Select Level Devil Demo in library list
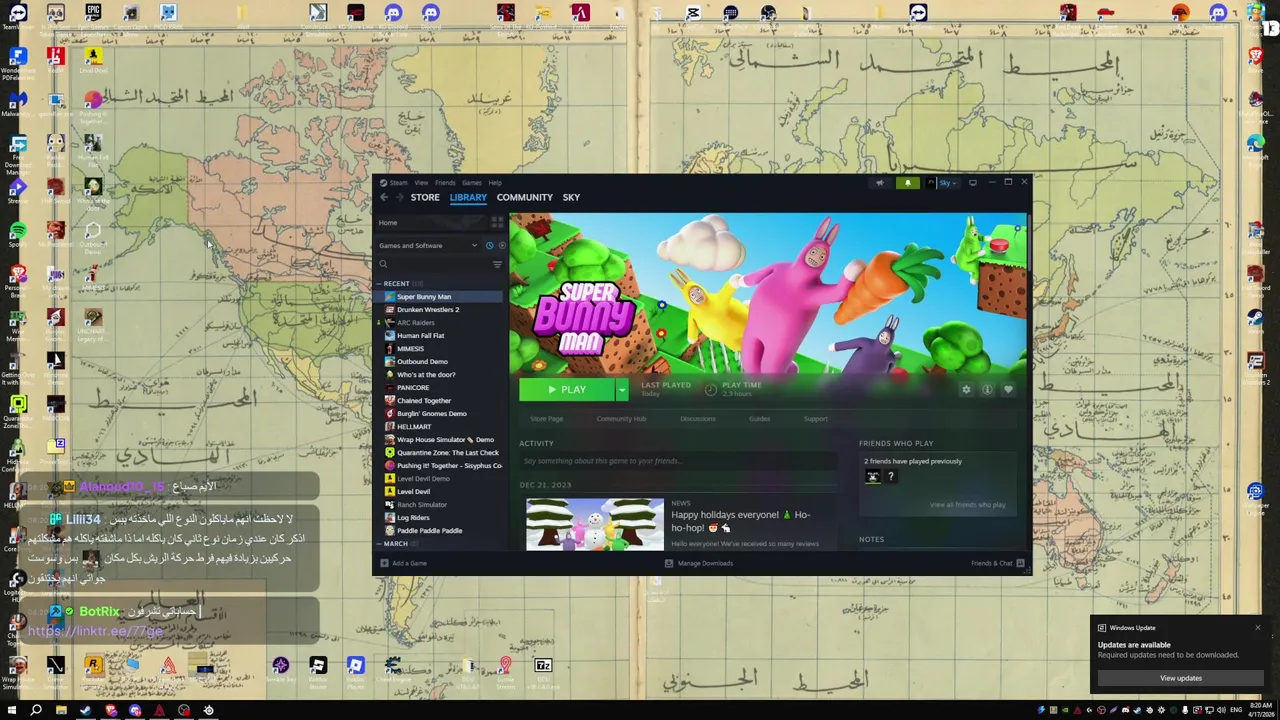Screen dimensions: 1280x720 (423, 479)
